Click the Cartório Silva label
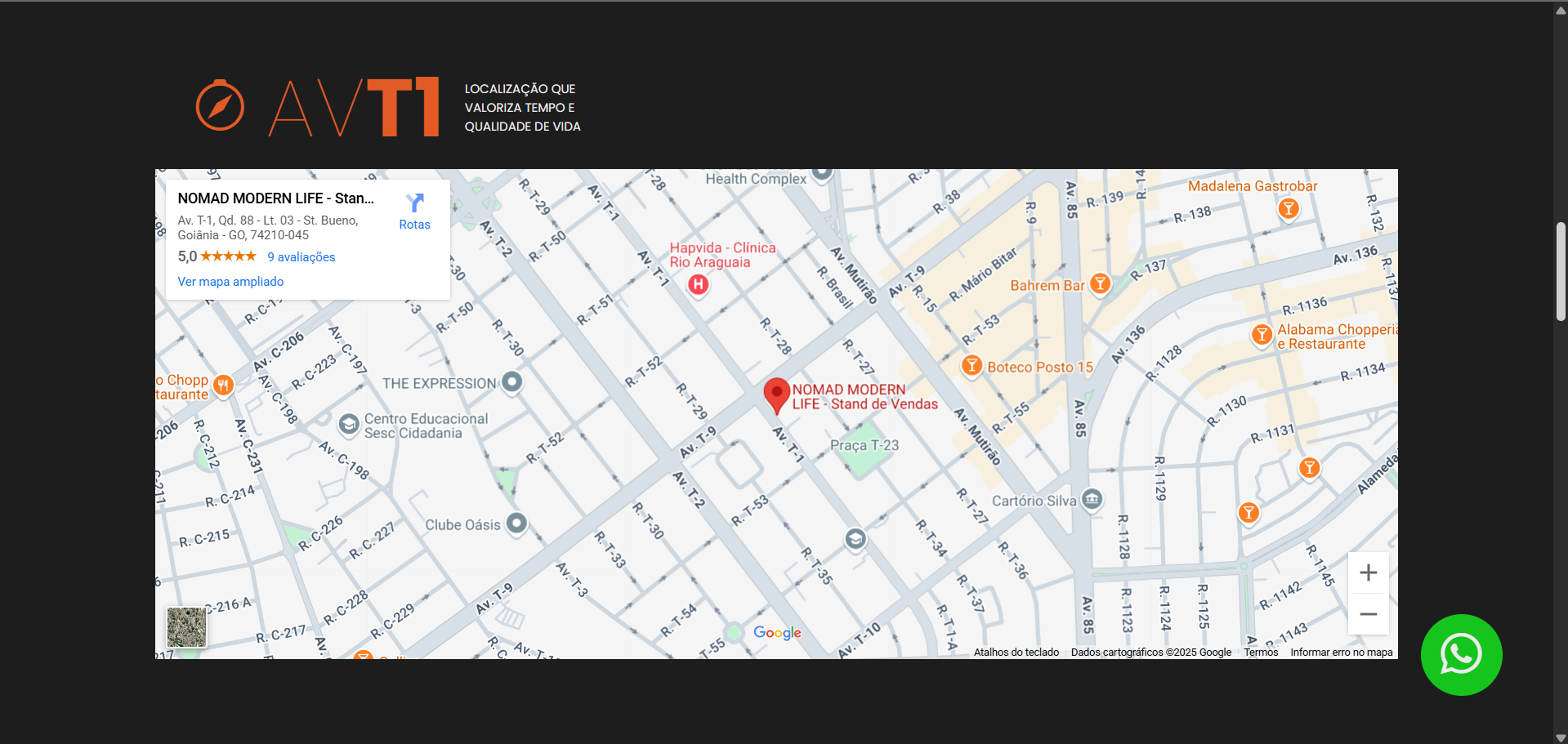Image resolution: width=1568 pixels, height=744 pixels. [1034, 501]
